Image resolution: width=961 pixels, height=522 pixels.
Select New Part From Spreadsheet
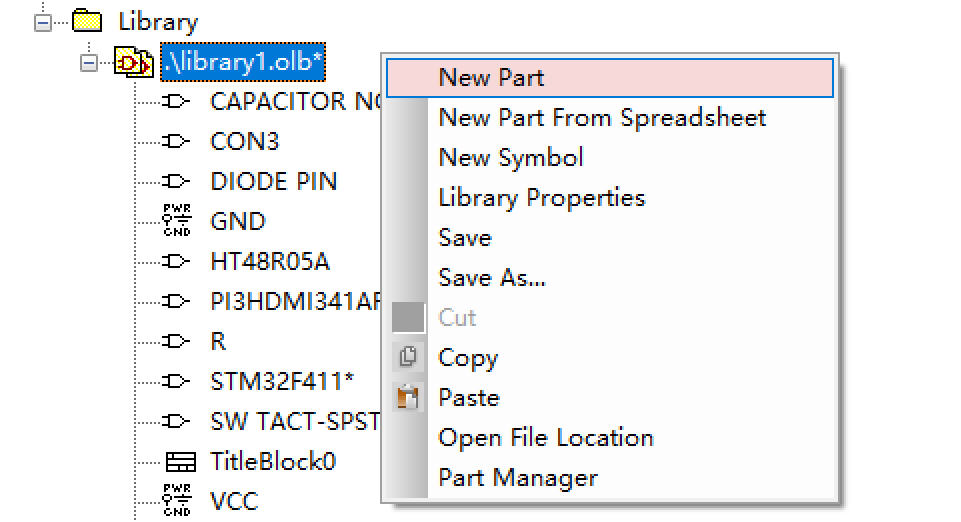[602, 118]
